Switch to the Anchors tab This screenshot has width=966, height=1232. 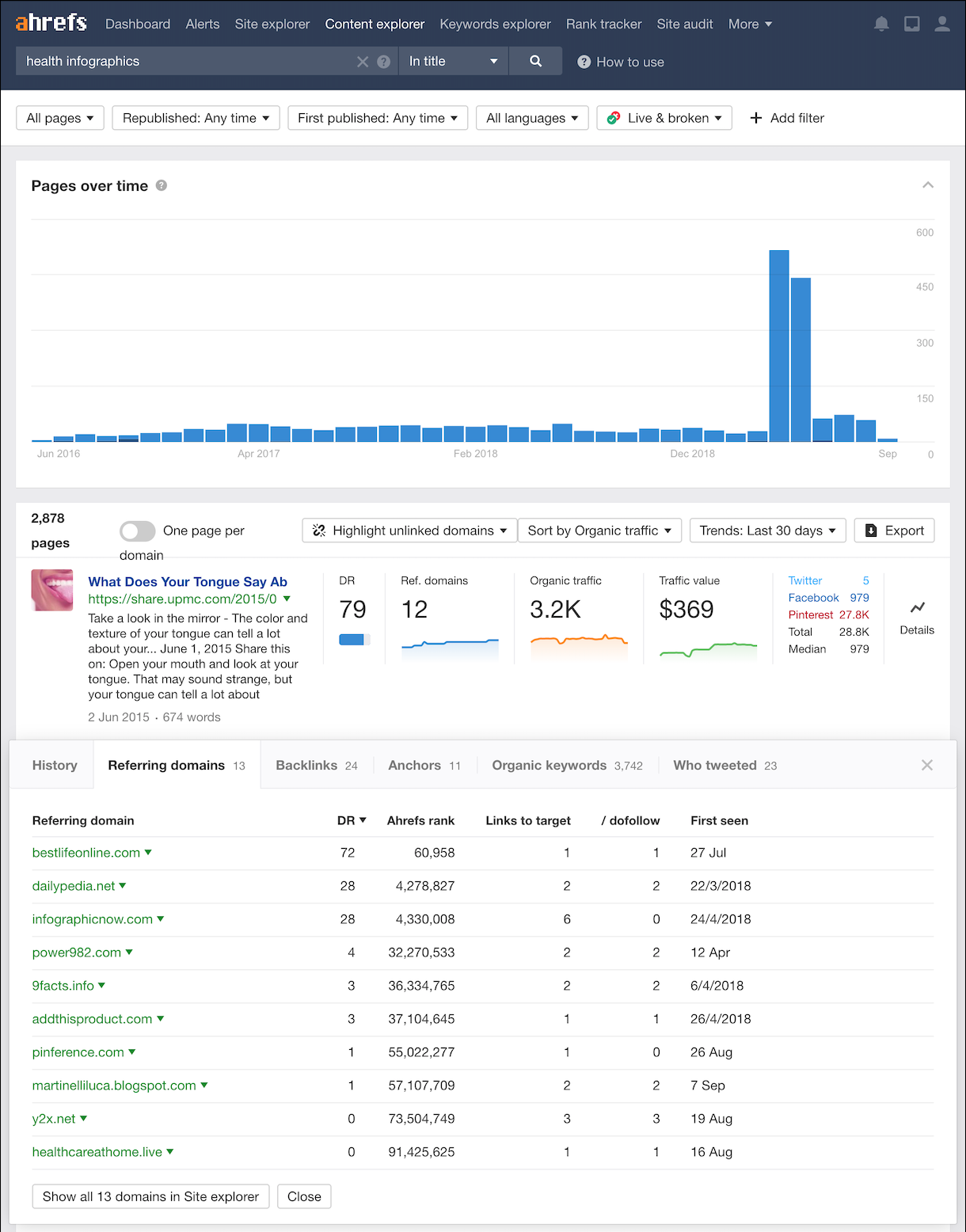coord(424,765)
